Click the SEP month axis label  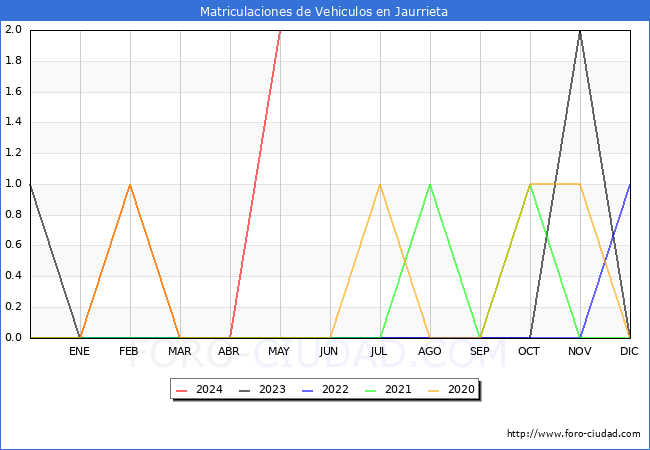pyautogui.click(x=480, y=351)
